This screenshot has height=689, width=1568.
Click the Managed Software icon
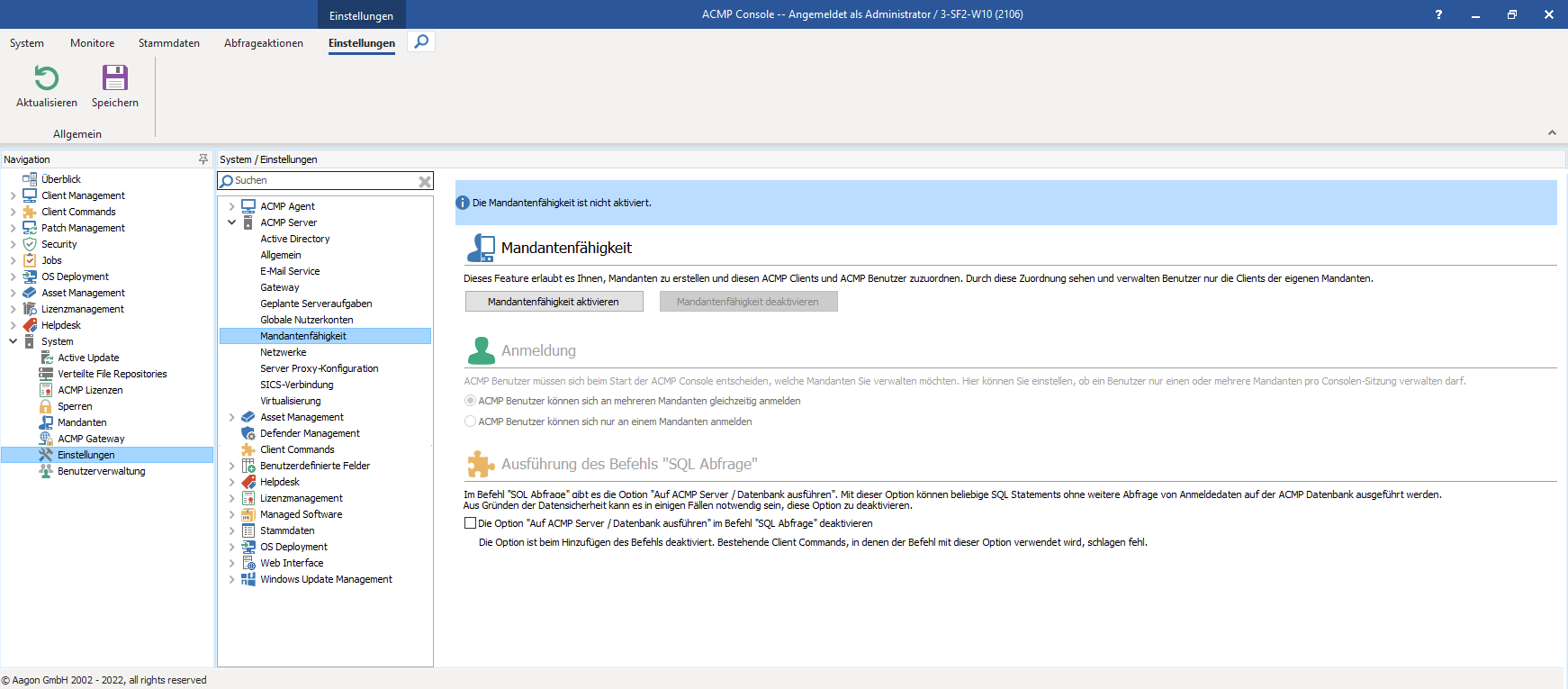248,514
